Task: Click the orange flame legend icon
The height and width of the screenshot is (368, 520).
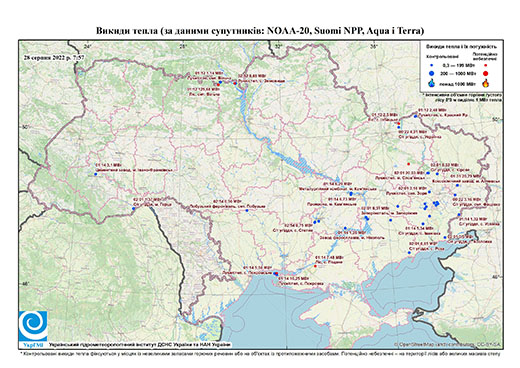Action: coord(486,83)
